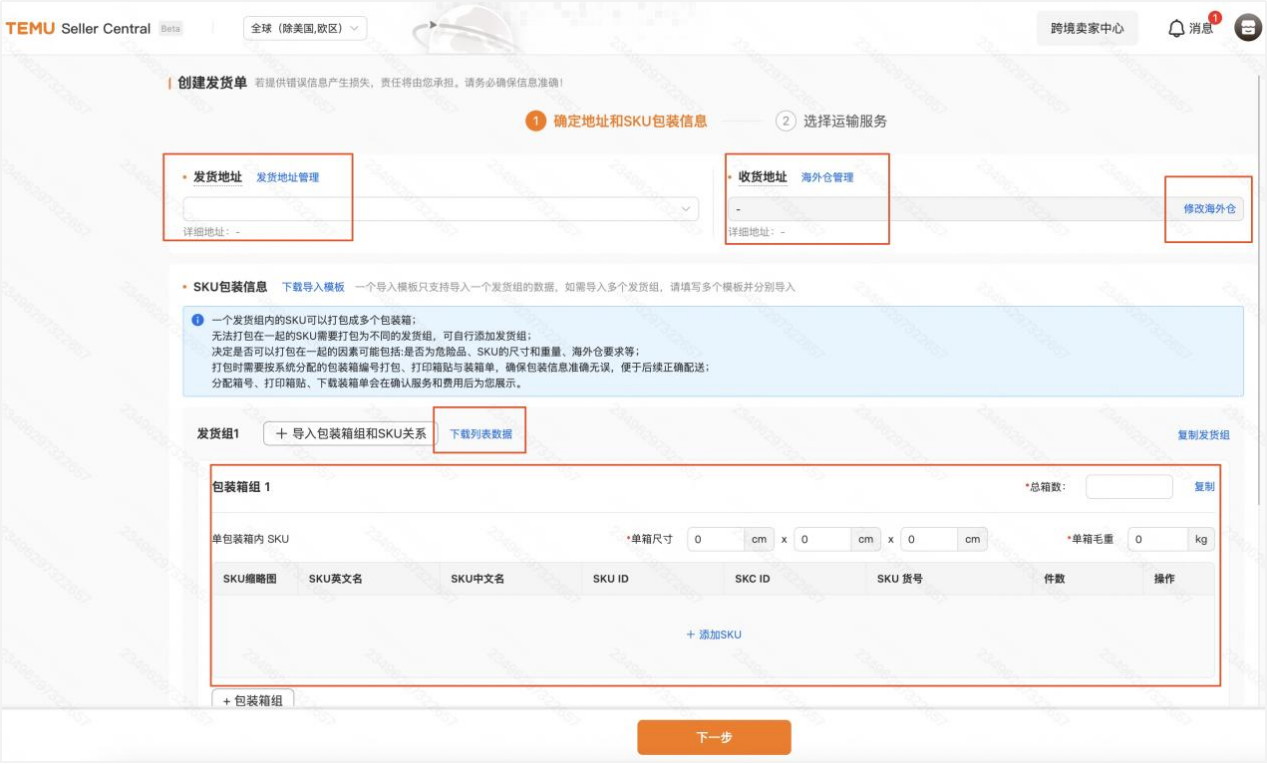Click the Beta badge
The height and width of the screenshot is (764, 1267).
(171, 29)
